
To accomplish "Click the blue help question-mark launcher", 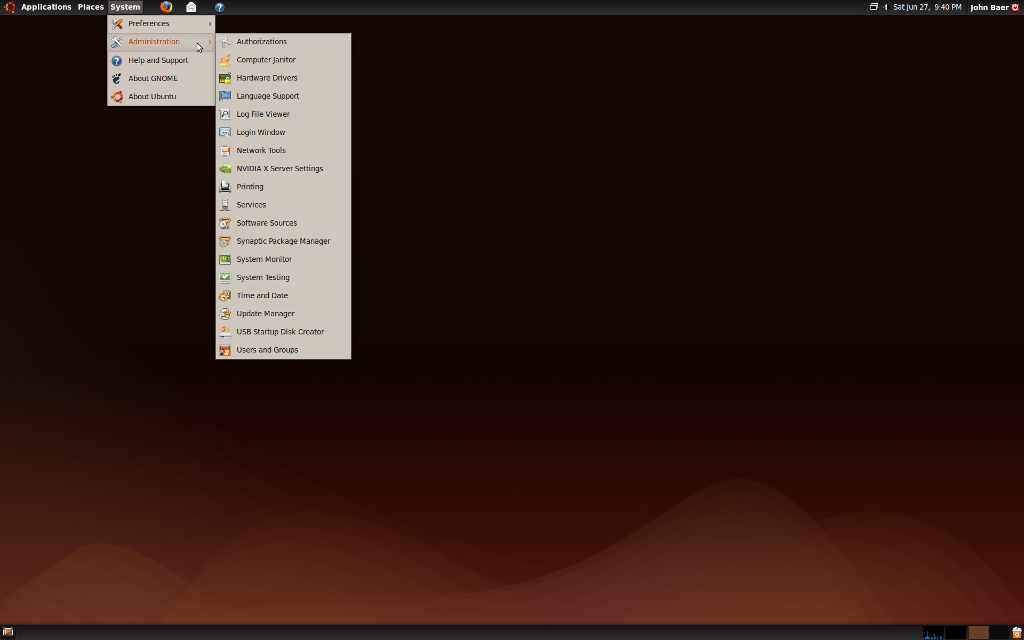I will [x=219, y=7].
